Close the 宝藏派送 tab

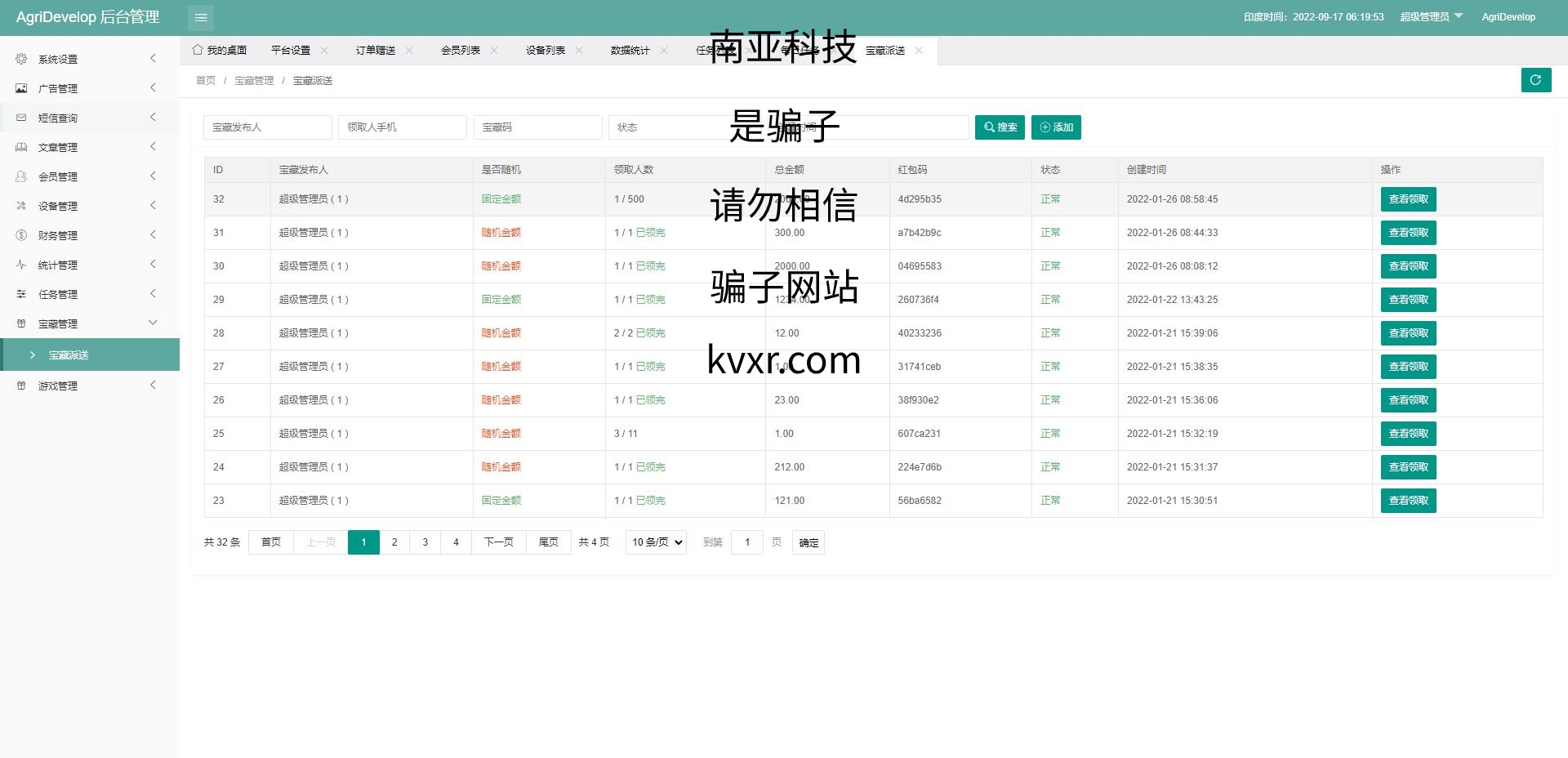[x=919, y=51]
